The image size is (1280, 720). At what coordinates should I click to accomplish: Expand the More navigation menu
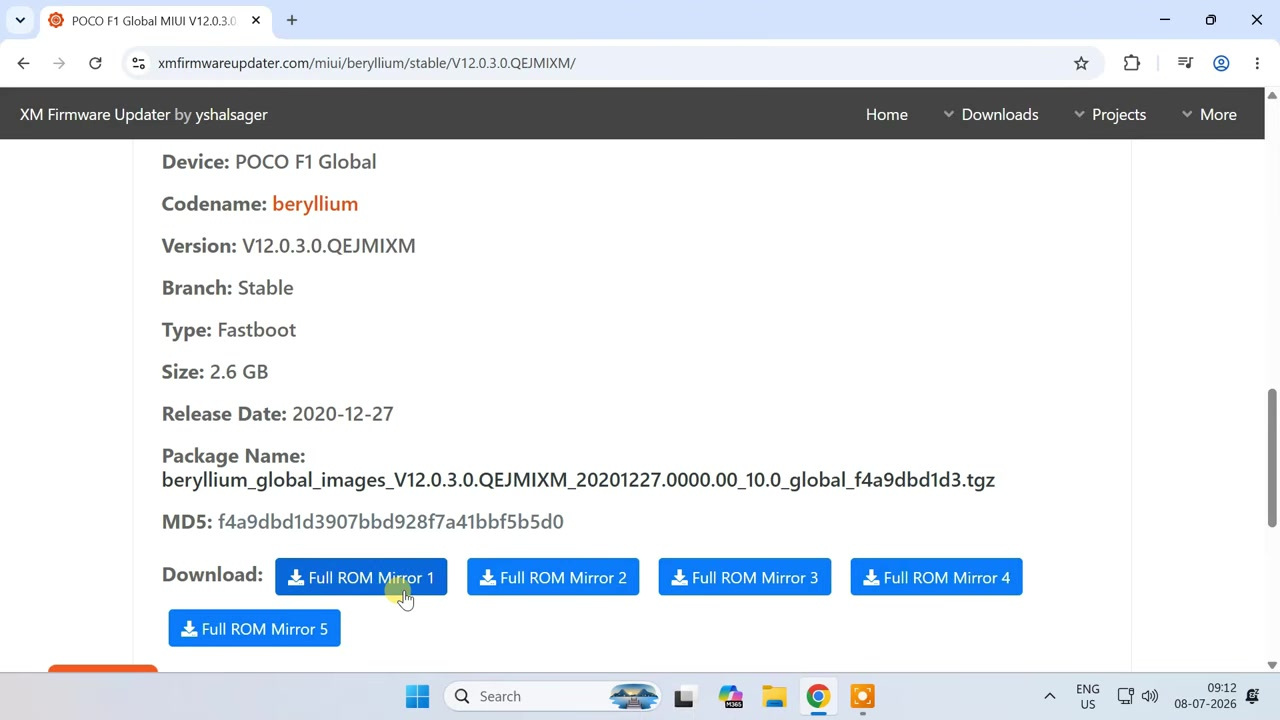click(1209, 114)
